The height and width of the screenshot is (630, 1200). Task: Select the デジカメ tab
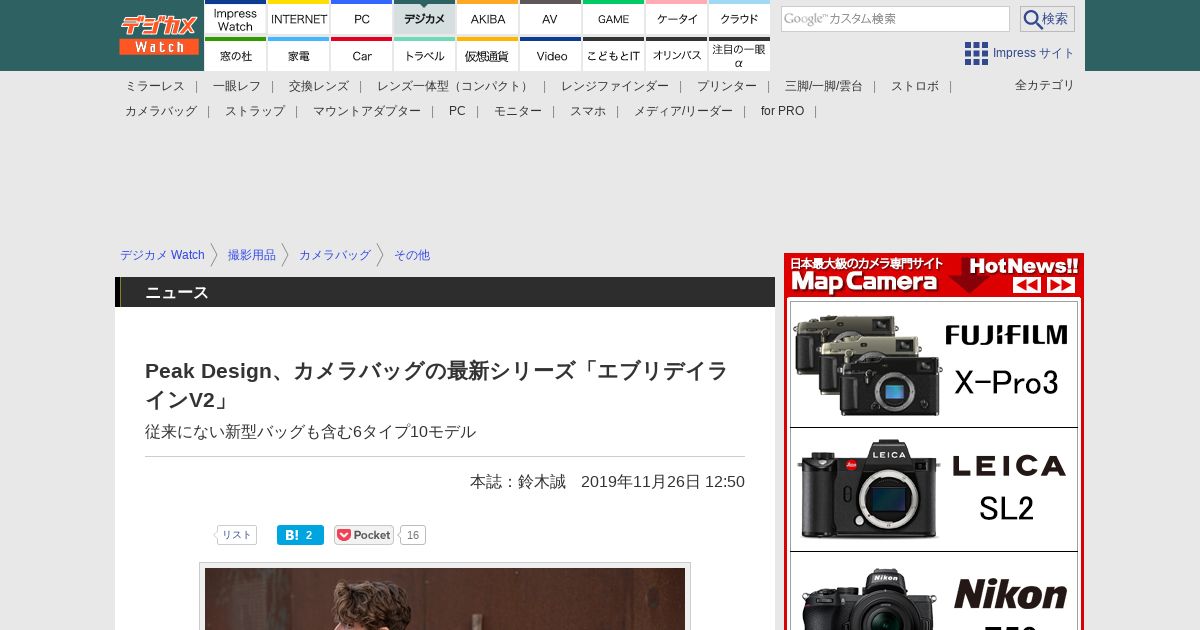(x=425, y=18)
